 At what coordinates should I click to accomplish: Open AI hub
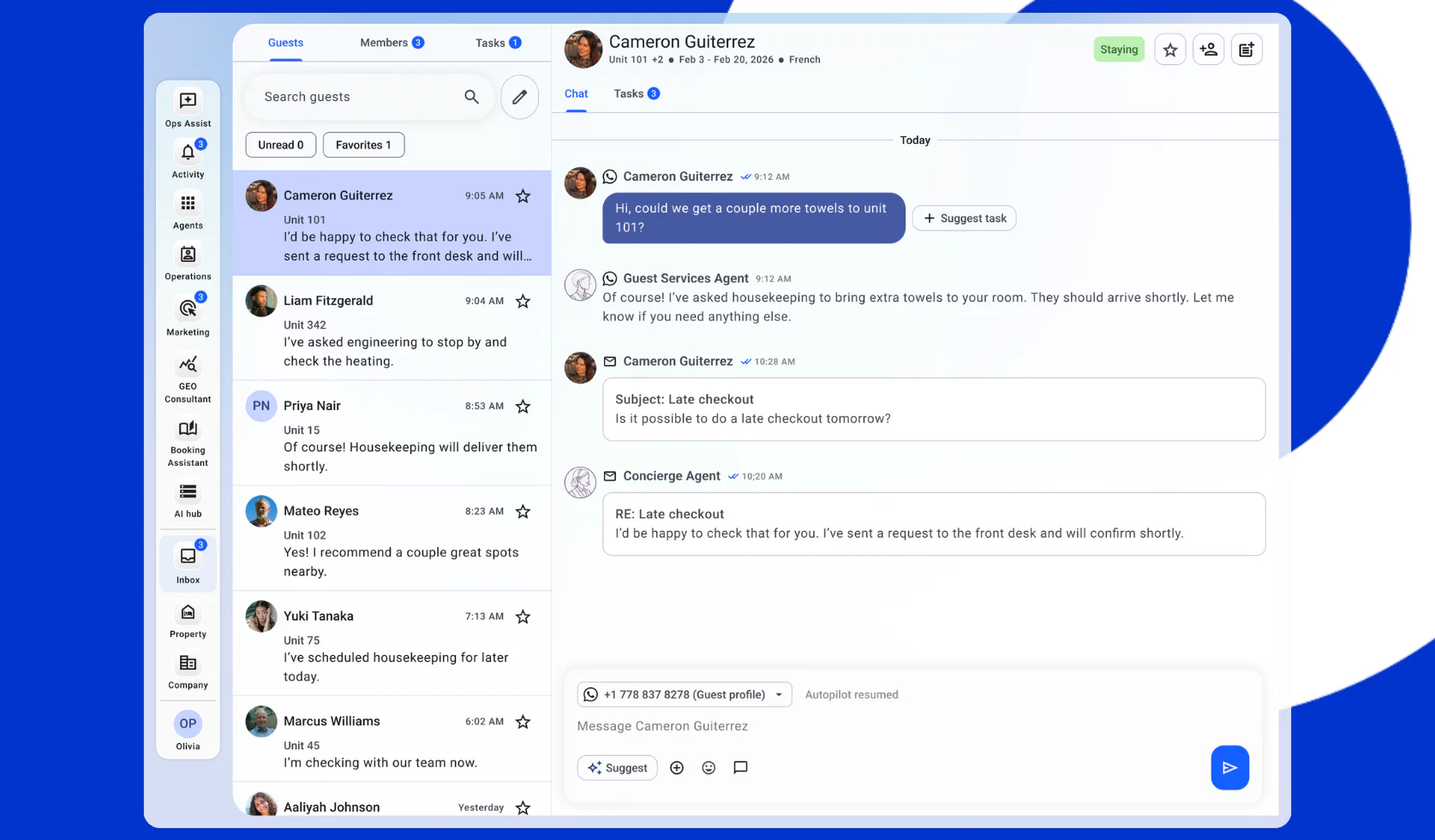[x=188, y=500]
